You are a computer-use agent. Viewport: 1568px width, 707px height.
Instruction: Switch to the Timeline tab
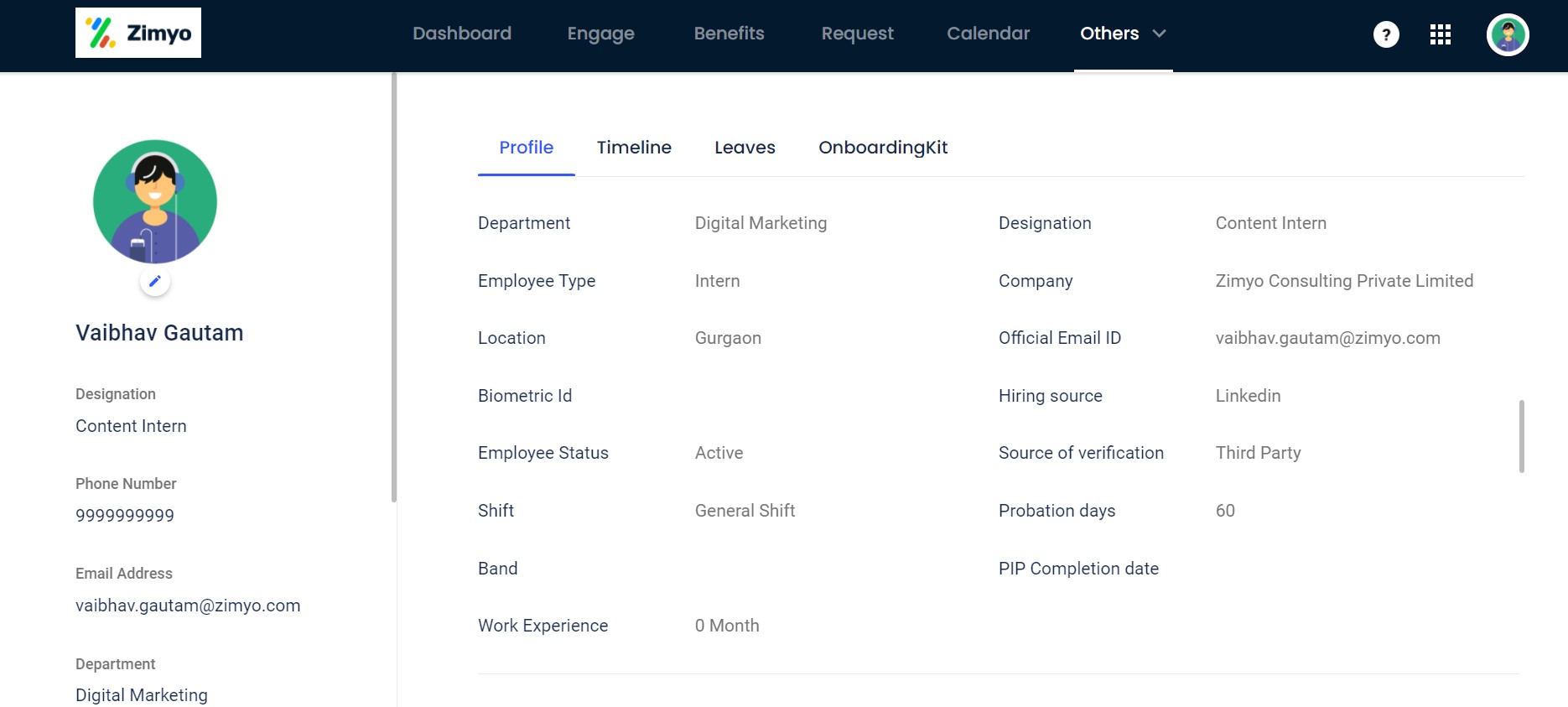(634, 148)
